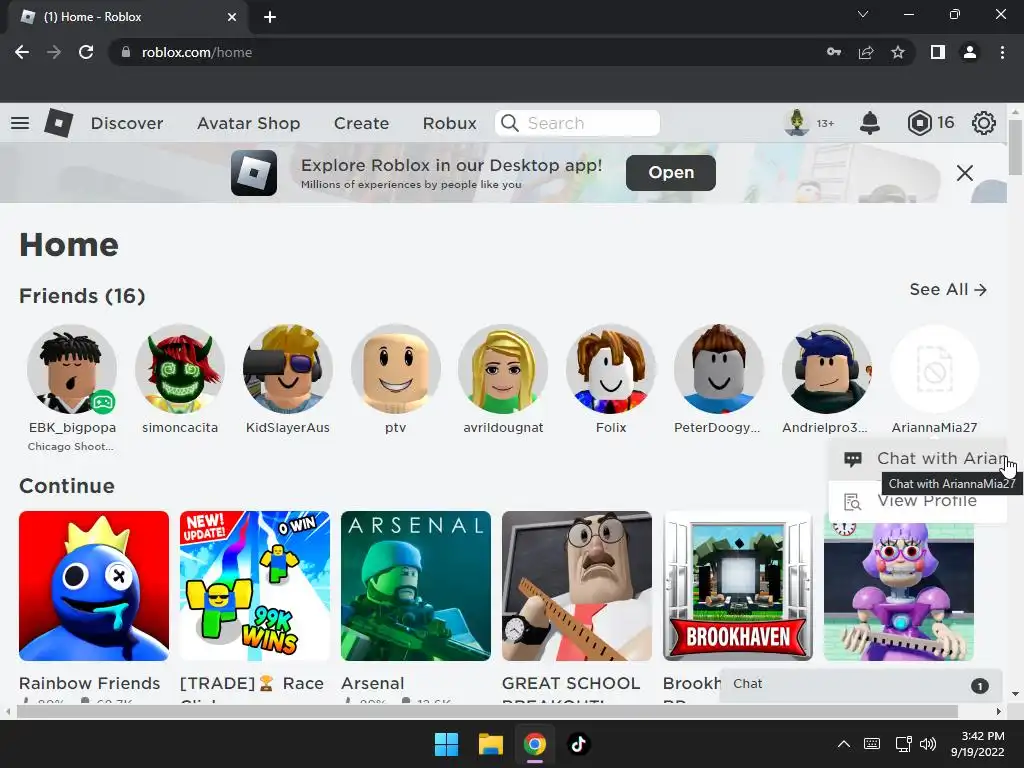
Task: Click the Roblox logo icon
Action: point(58,123)
